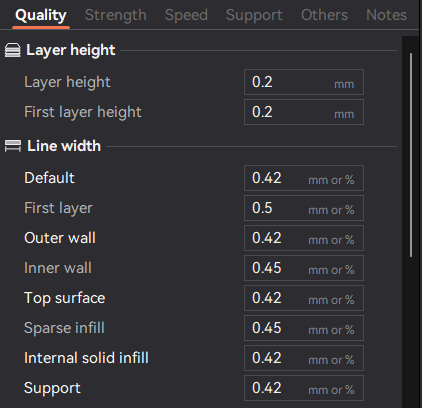Edit the Support line width field

304,388
